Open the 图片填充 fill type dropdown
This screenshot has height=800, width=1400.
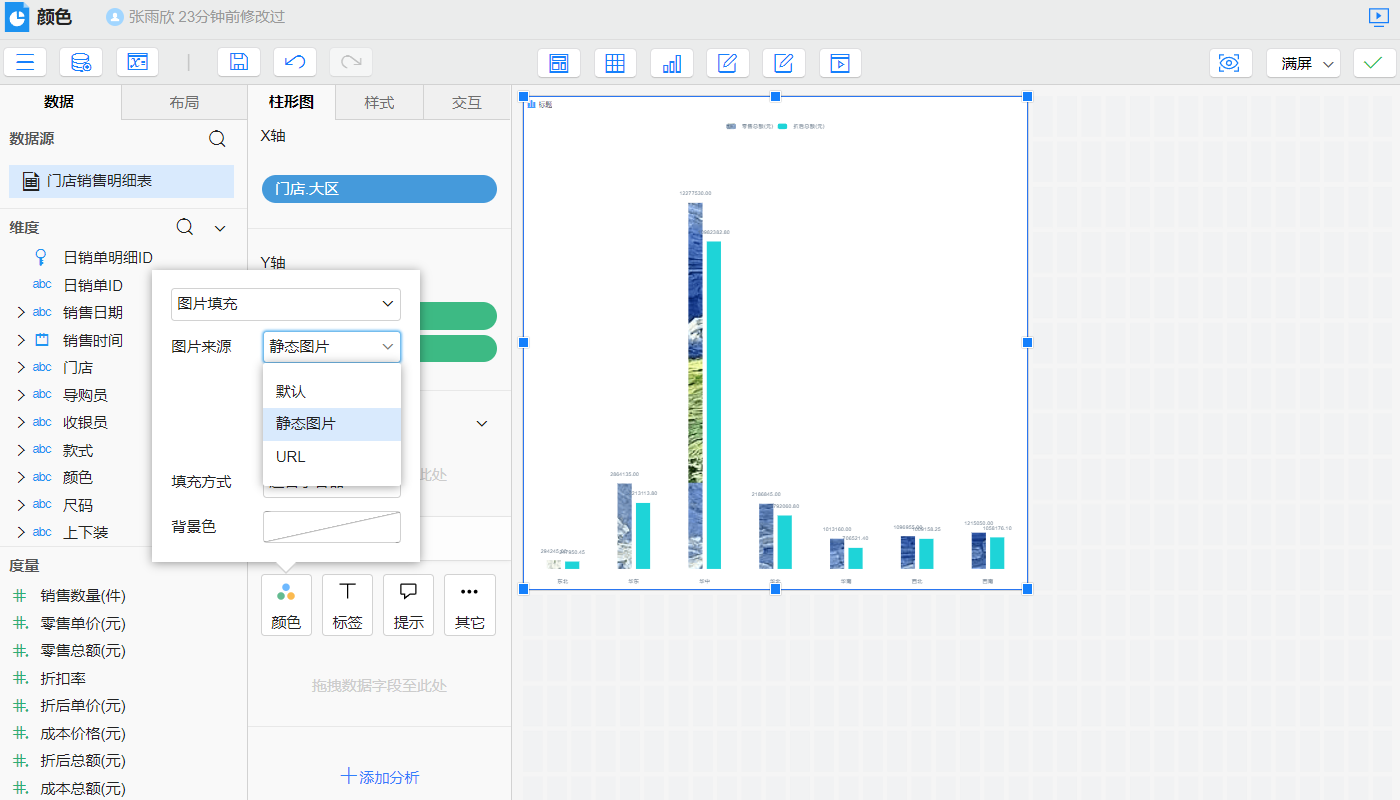coord(286,304)
